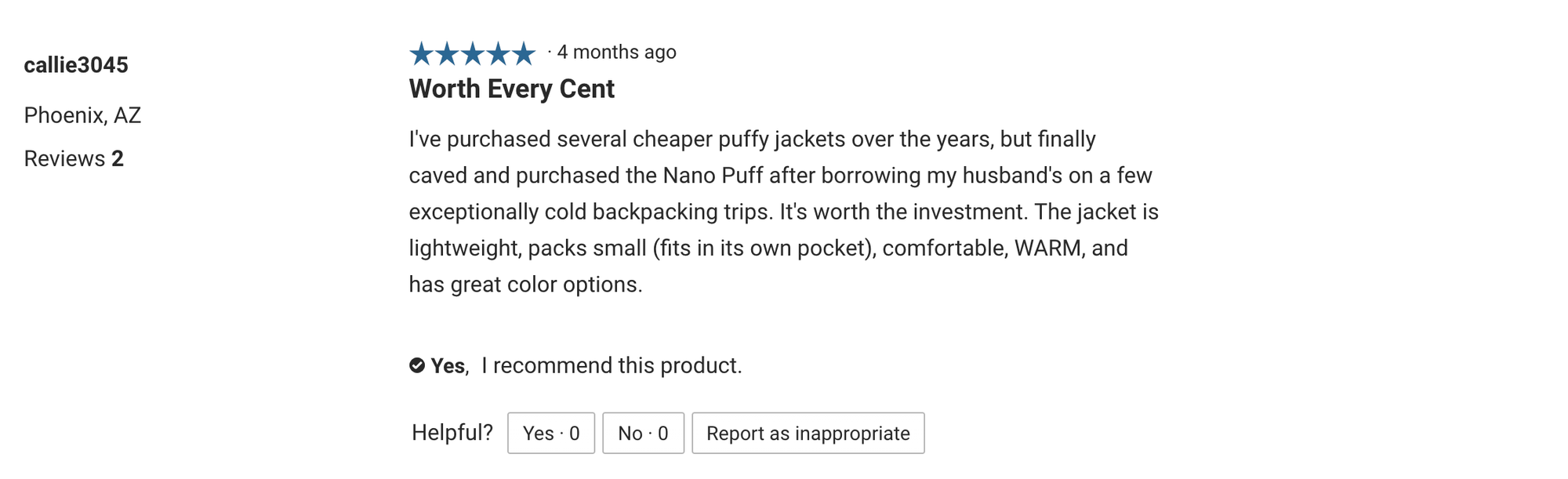Viewport: 1568px width, 479px height.
Task: Click the Phoenix, AZ location label
Action: coord(84,114)
